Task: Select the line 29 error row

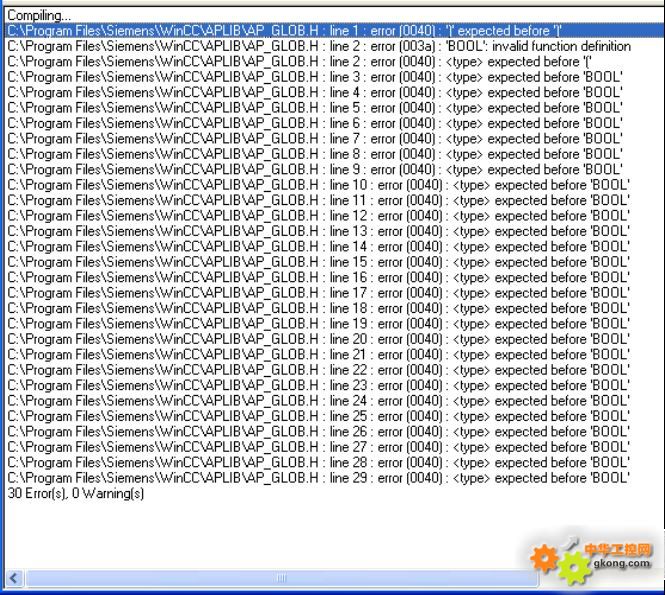Action: coord(319,478)
